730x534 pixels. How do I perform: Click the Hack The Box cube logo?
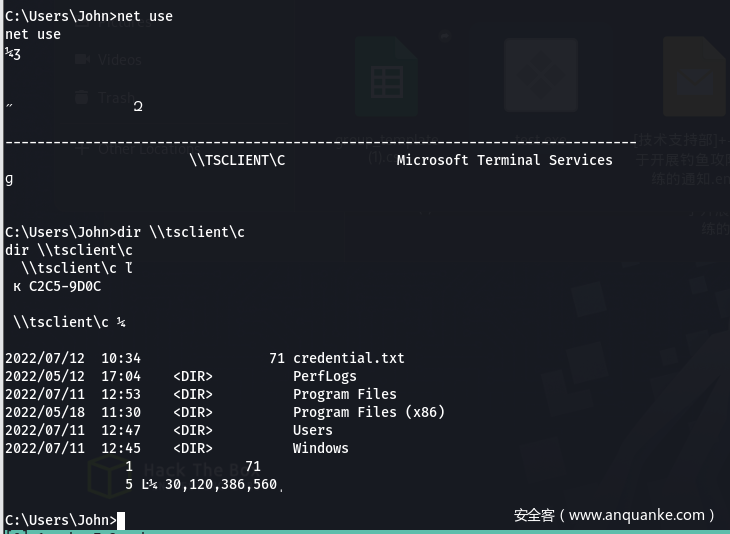click(109, 476)
